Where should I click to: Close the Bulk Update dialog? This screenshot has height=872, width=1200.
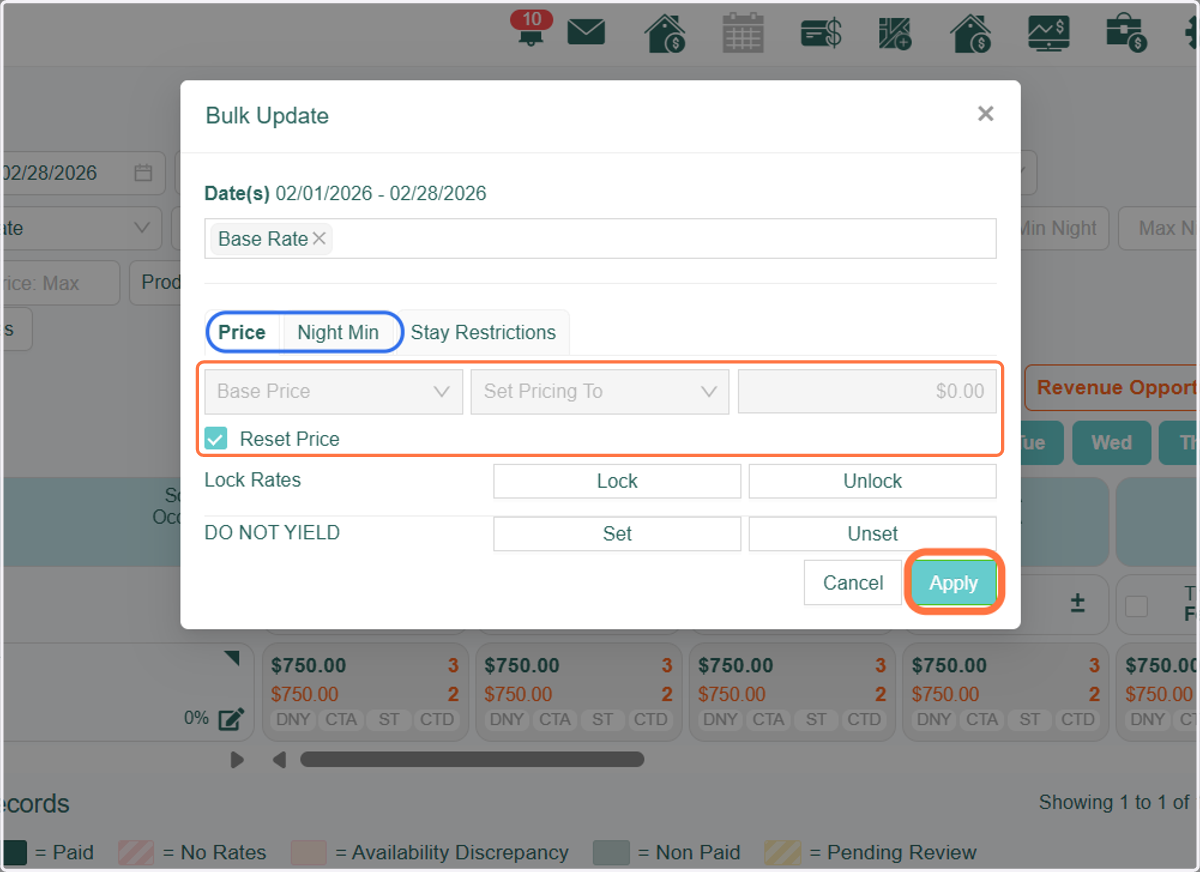click(x=986, y=114)
